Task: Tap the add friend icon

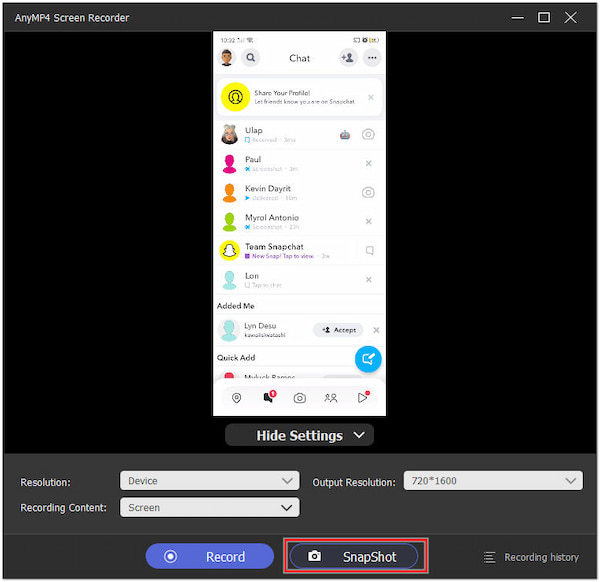Action: 348,58
